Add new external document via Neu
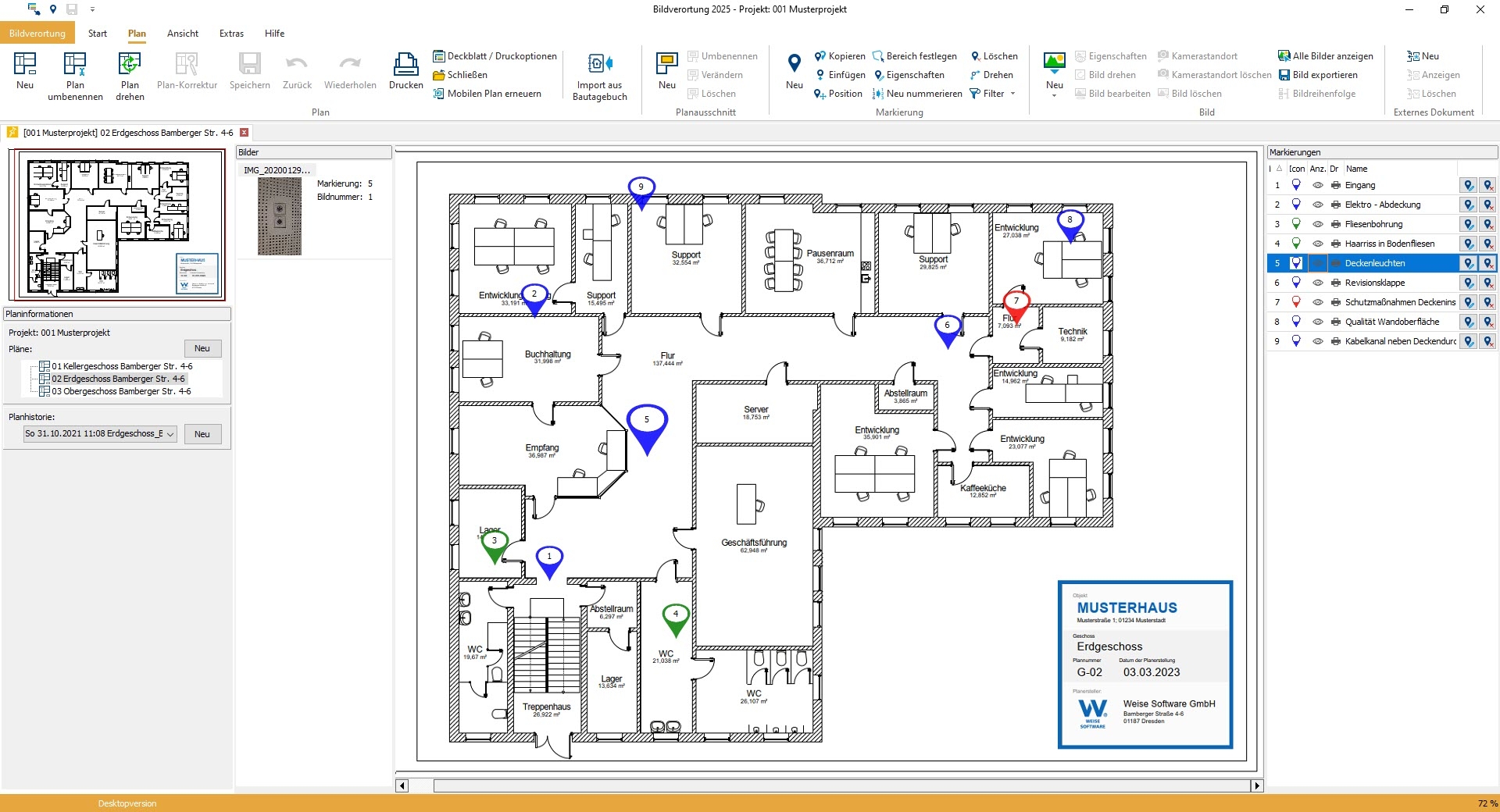 (x=1423, y=56)
